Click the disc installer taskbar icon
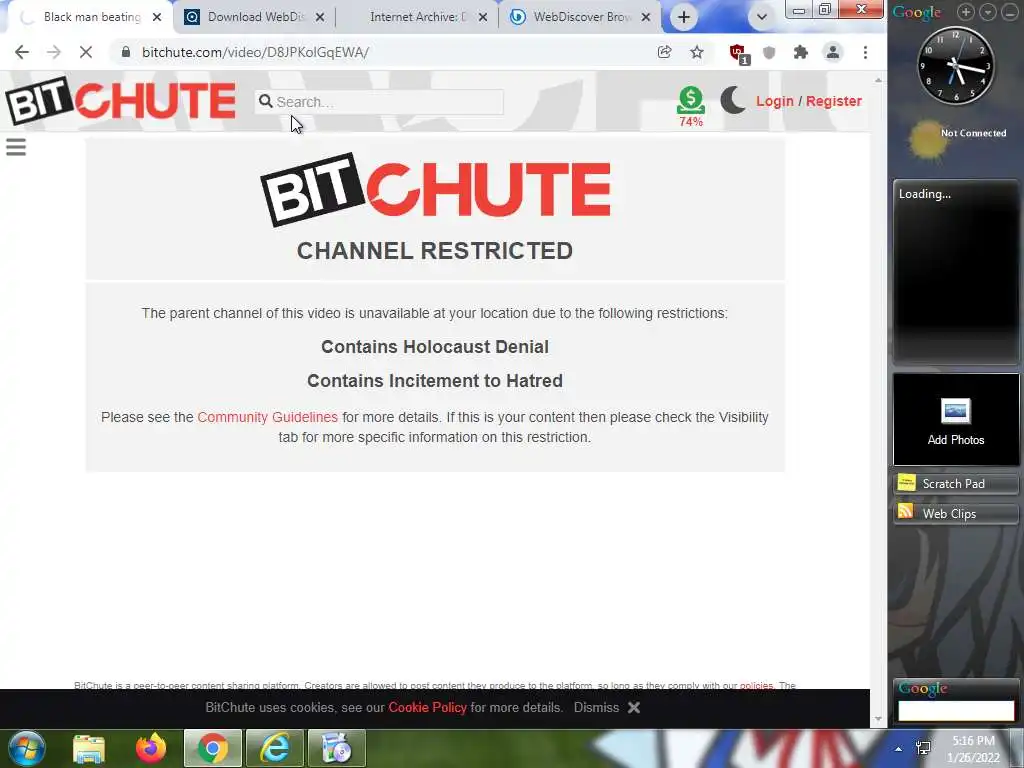 click(337, 748)
